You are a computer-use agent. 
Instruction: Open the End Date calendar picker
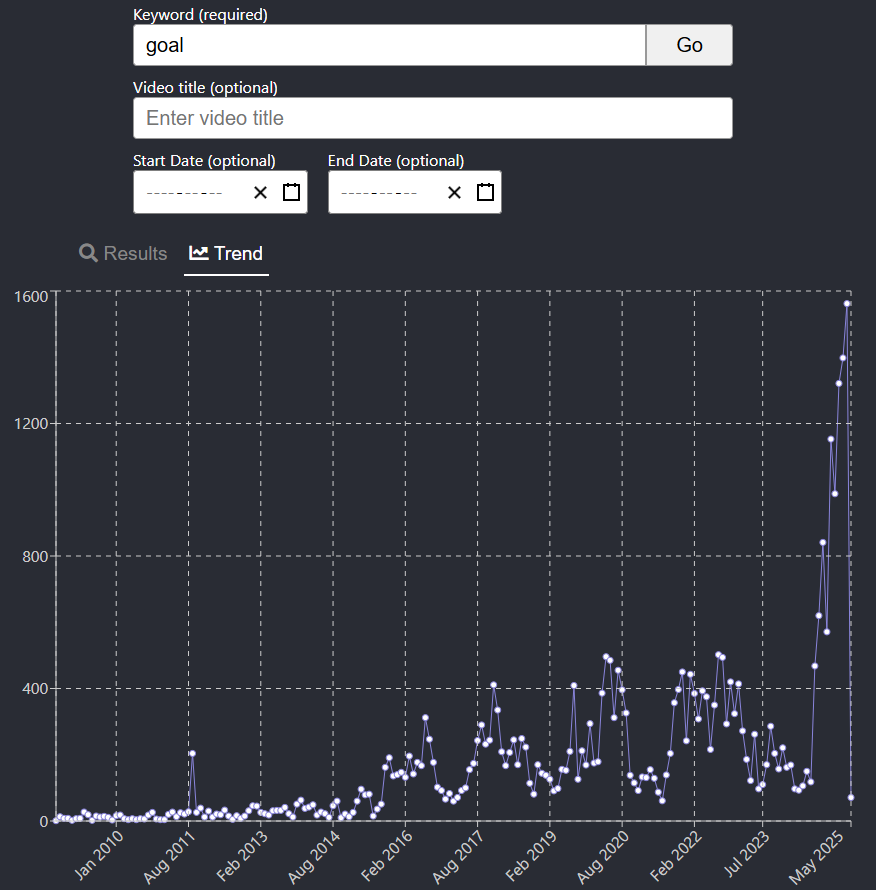[485, 192]
